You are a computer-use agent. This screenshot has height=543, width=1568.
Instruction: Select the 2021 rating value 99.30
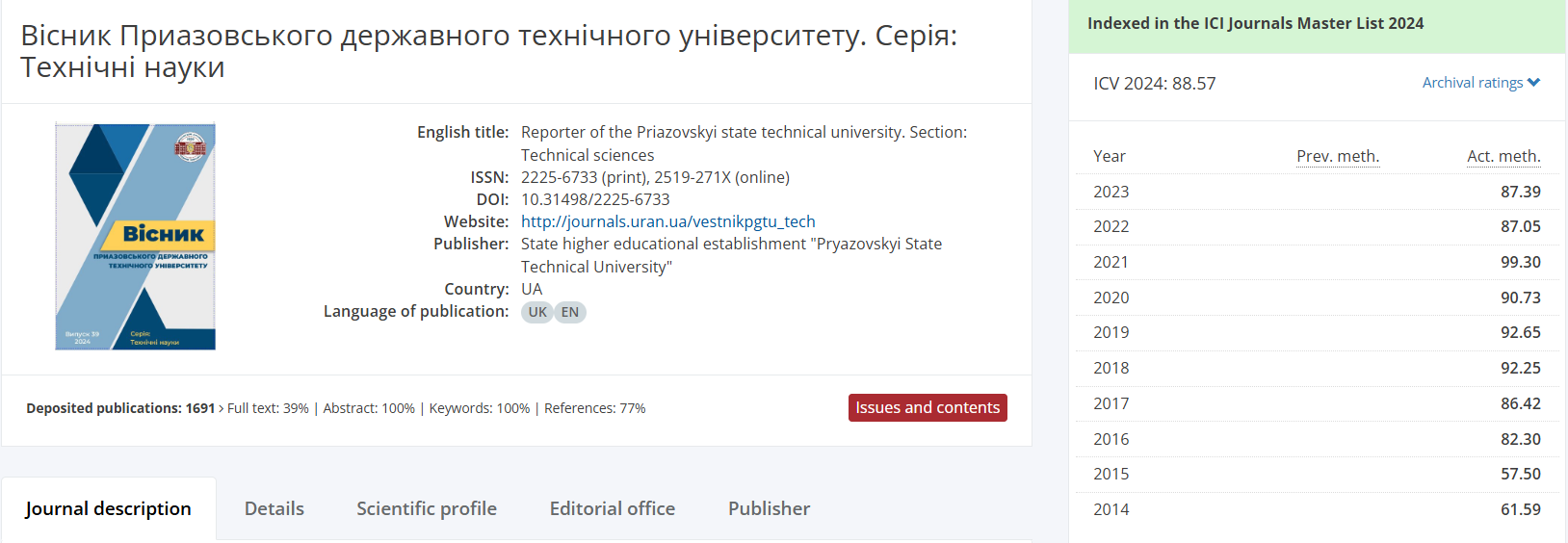(x=1520, y=262)
